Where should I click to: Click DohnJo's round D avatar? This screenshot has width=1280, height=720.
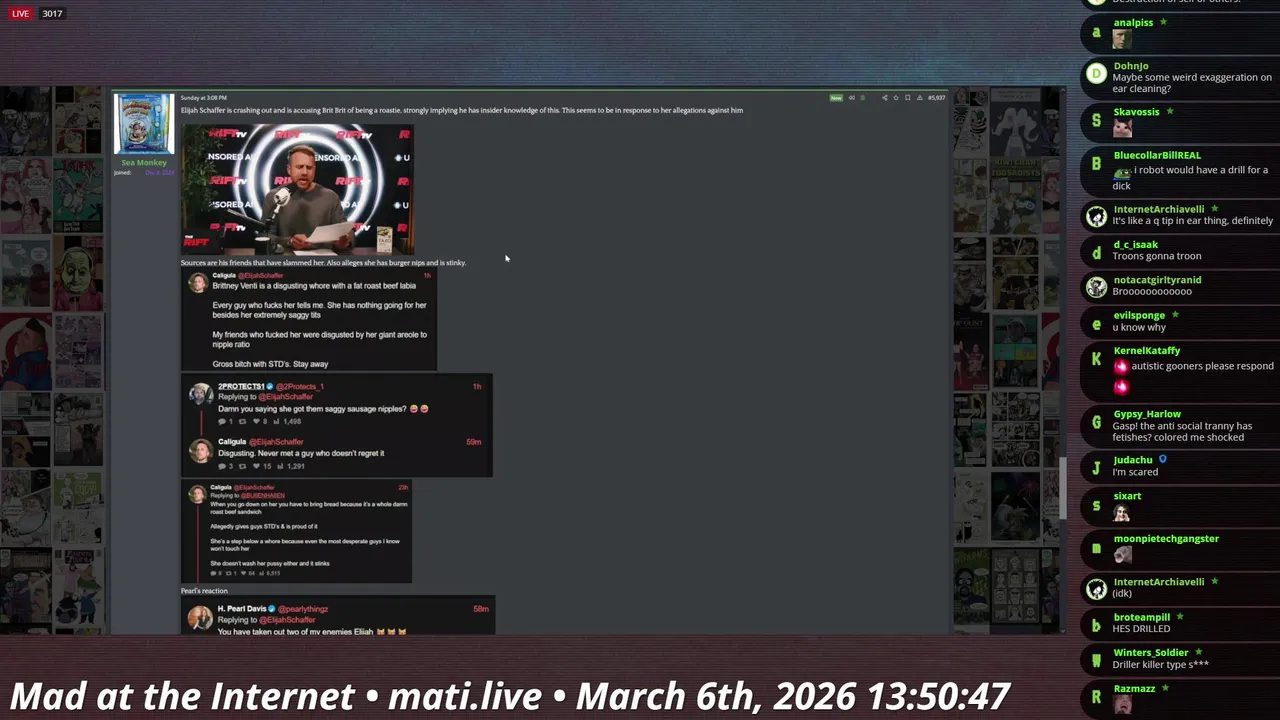tap(1096, 74)
